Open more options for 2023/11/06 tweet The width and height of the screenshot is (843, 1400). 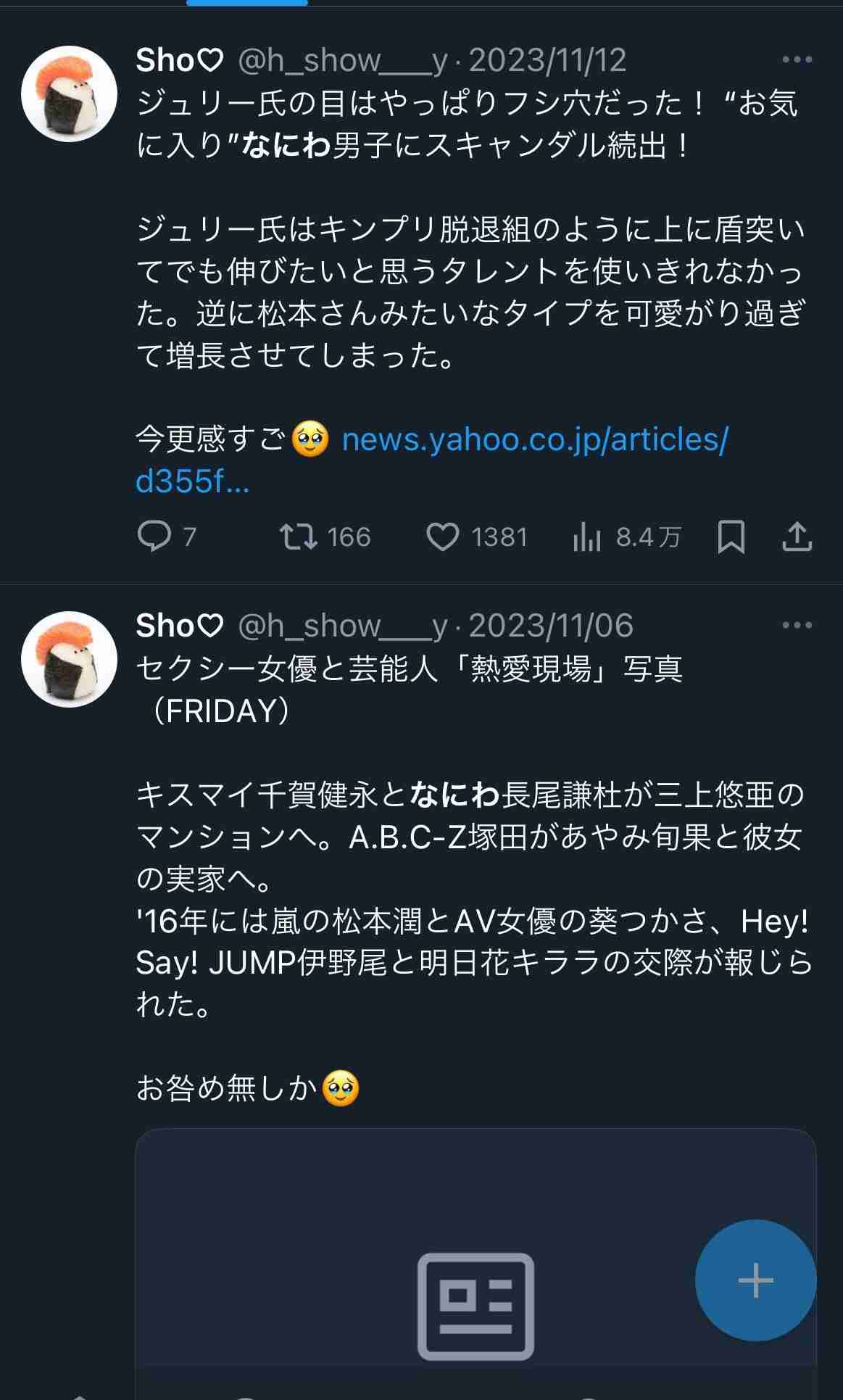pos(797,625)
